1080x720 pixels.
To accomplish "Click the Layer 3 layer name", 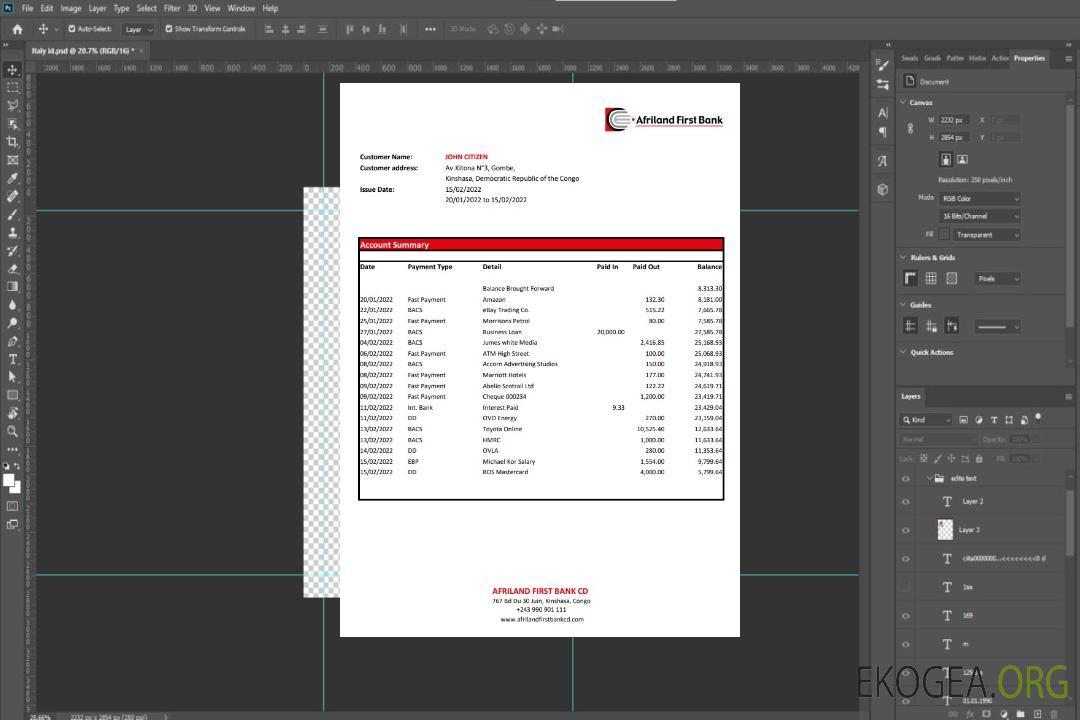I will coord(969,530).
